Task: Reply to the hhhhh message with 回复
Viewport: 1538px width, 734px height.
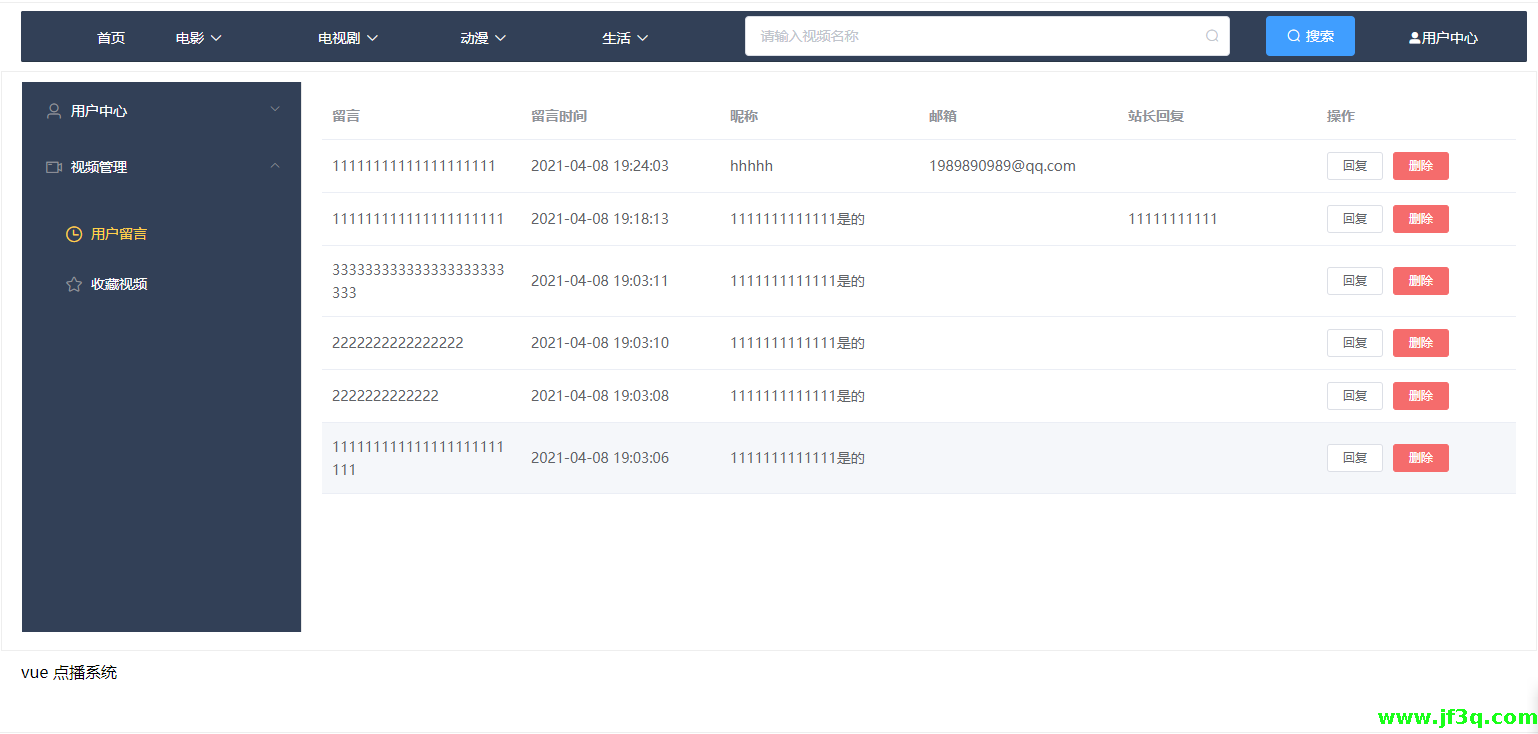Action: click(1354, 166)
